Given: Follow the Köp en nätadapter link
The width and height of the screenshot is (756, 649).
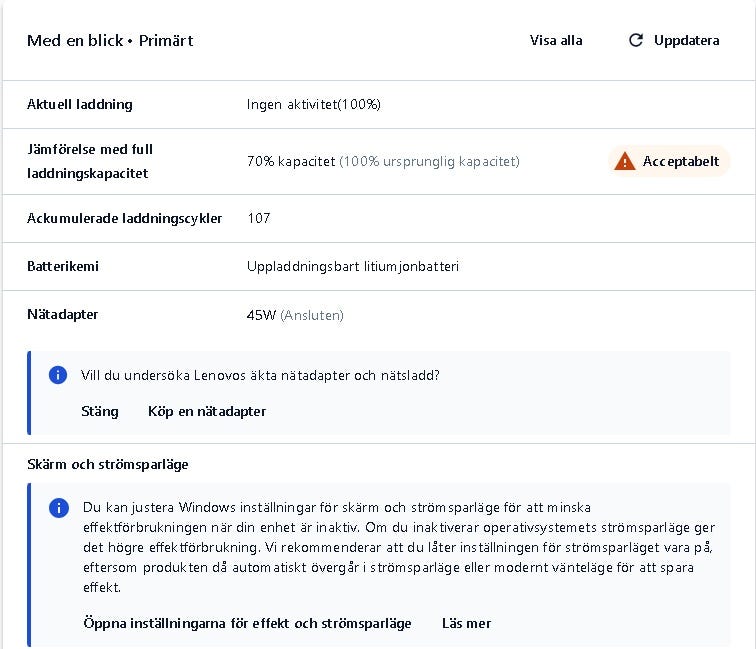Looking at the screenshot, I should coord(207,411).
